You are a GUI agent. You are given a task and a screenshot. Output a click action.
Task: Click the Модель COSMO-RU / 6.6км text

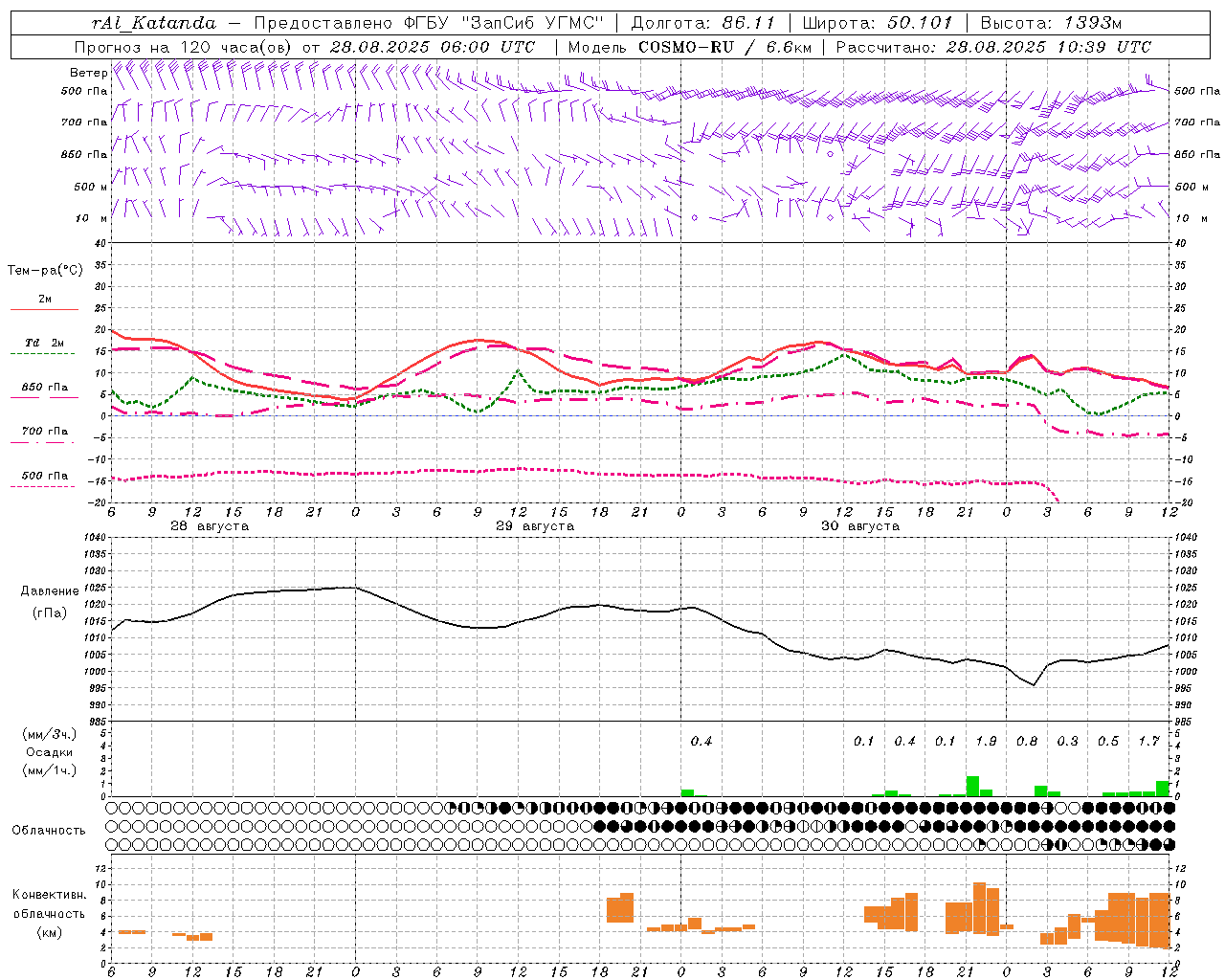pyautogui.click(x=689, y=47)
